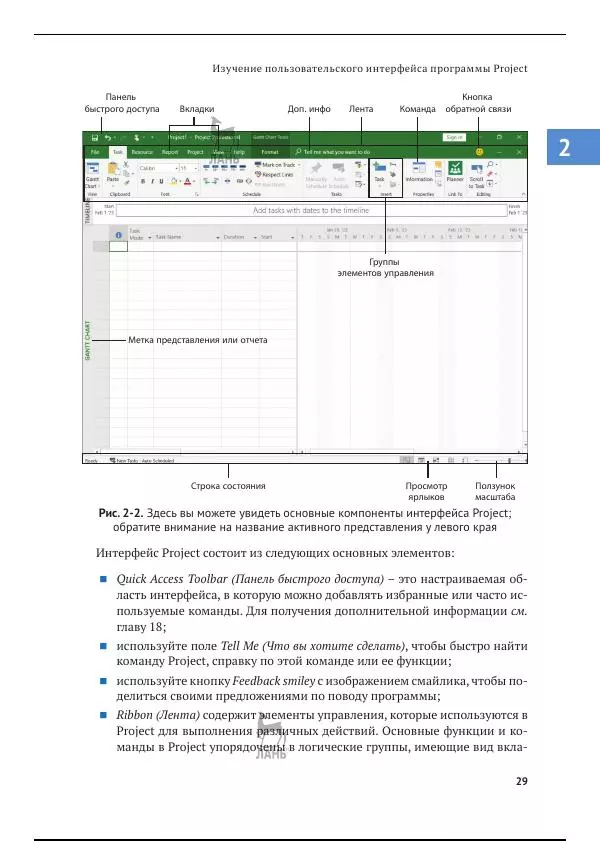Click the Cut scissors icon

[126, 165]
